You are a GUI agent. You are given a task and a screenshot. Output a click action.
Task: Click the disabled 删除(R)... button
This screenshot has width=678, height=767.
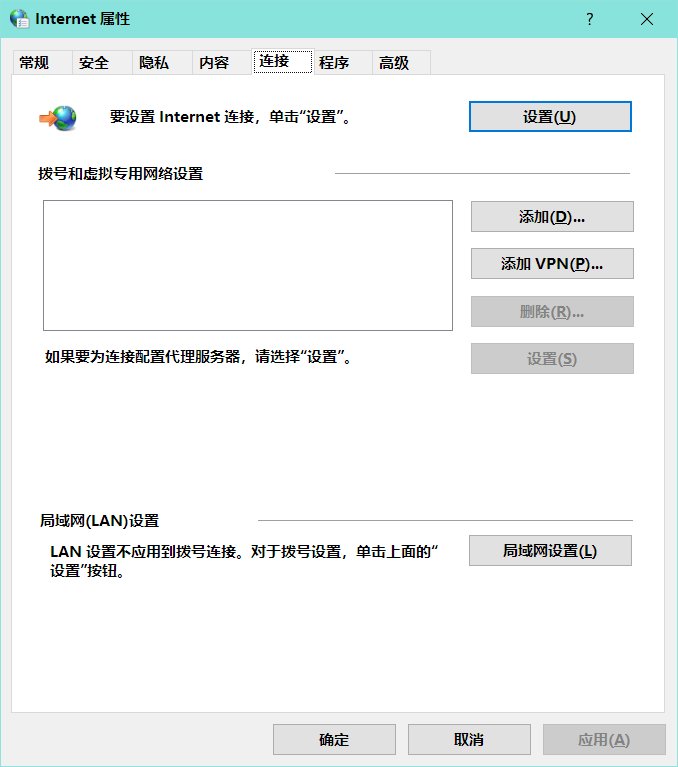pos(552,311)
